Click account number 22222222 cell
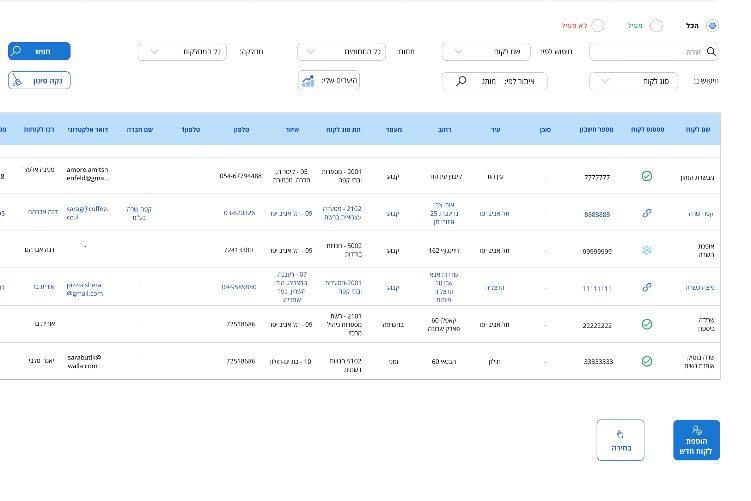The height and width of the screenshot is (501, 751). (x=597, y=325)
